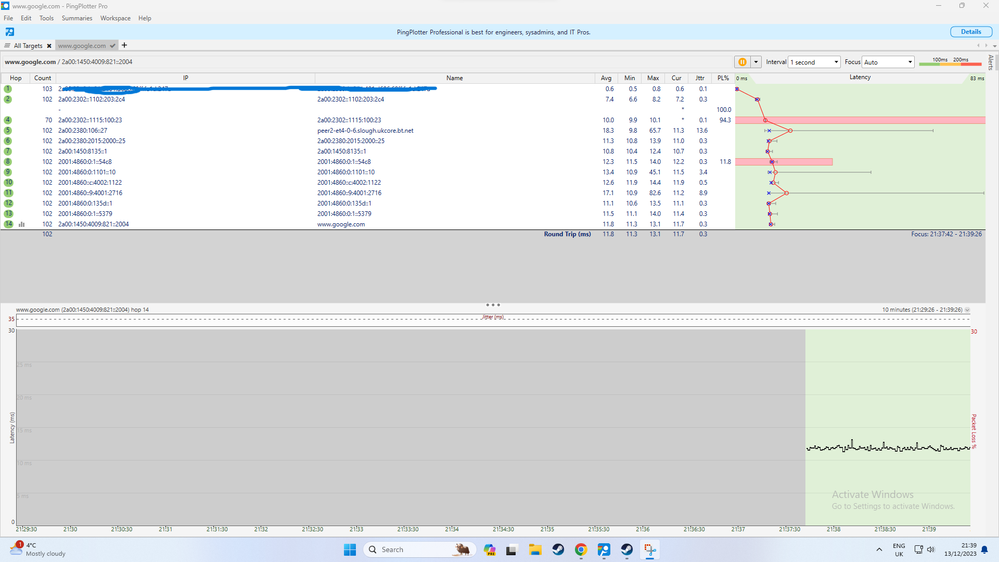999x562 pixels.
Task: Toggle hop 8 green circle indicator
Action: [x=8, y=162]
